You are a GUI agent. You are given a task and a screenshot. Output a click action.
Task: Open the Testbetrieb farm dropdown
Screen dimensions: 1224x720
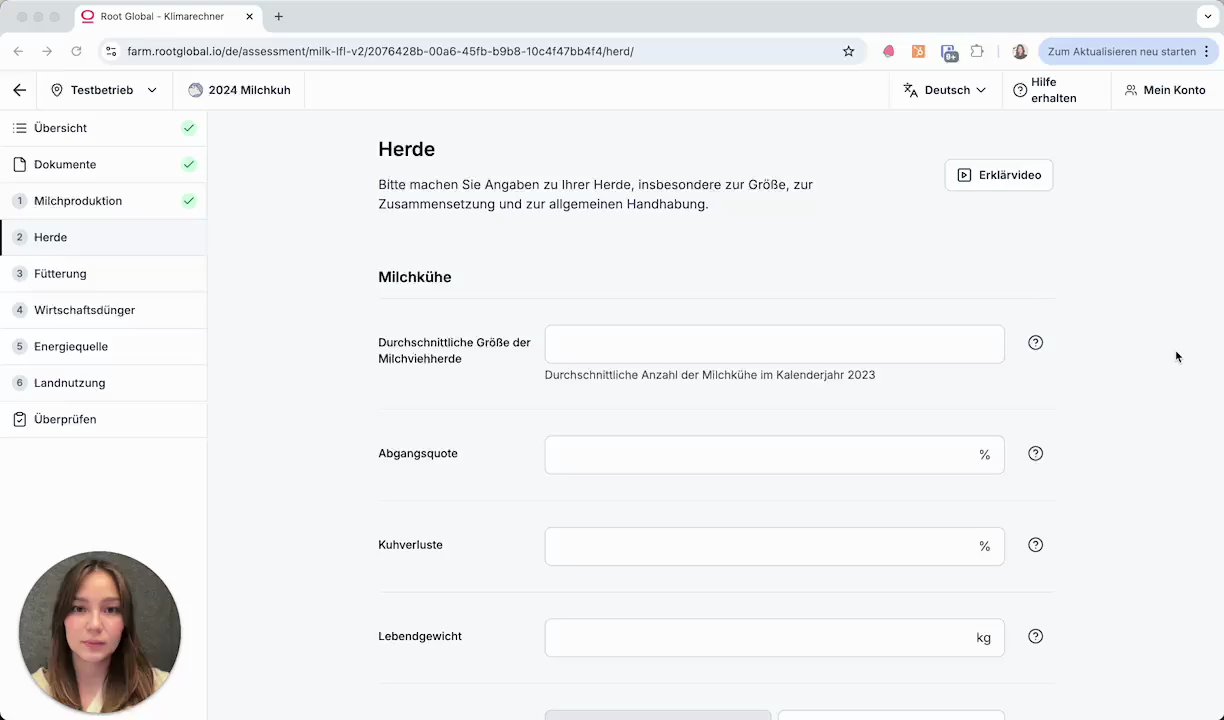(104, 90)
